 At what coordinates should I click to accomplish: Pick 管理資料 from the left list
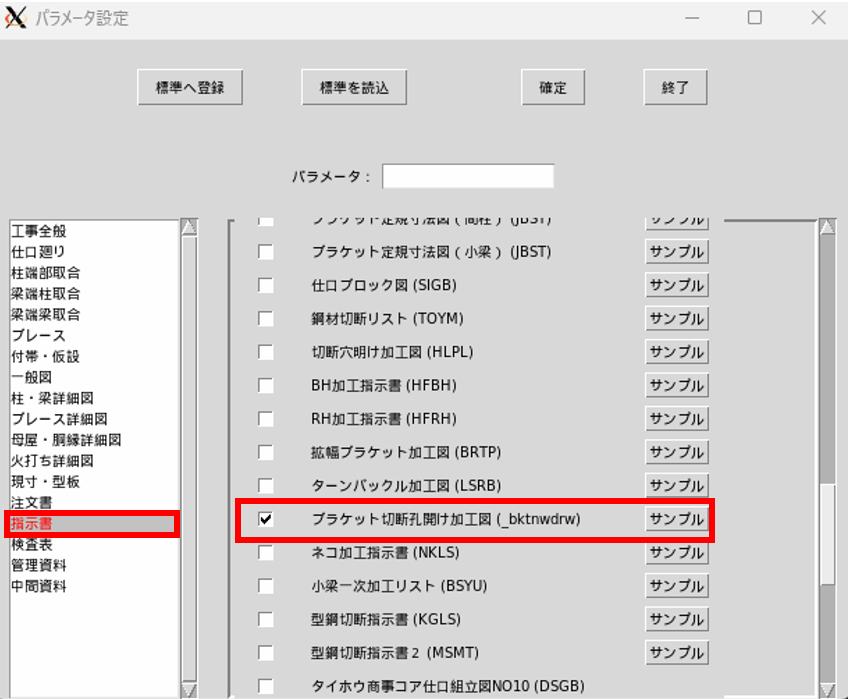(39, 565)
